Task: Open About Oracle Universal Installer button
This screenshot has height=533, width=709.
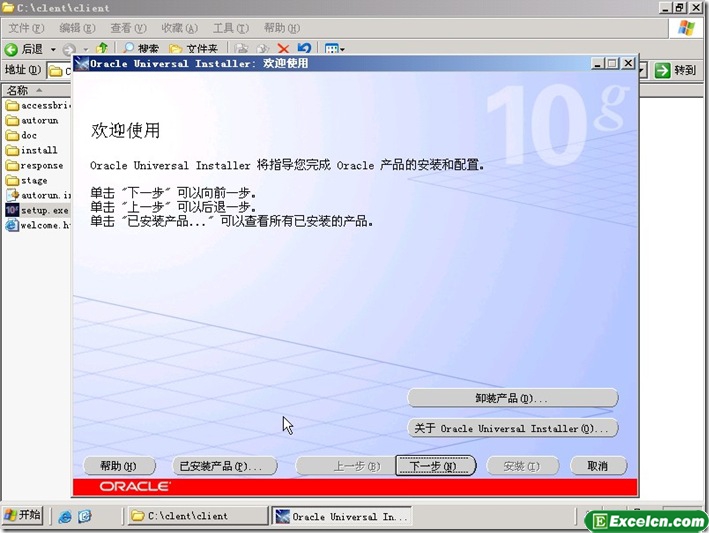Action: [512, 428]
